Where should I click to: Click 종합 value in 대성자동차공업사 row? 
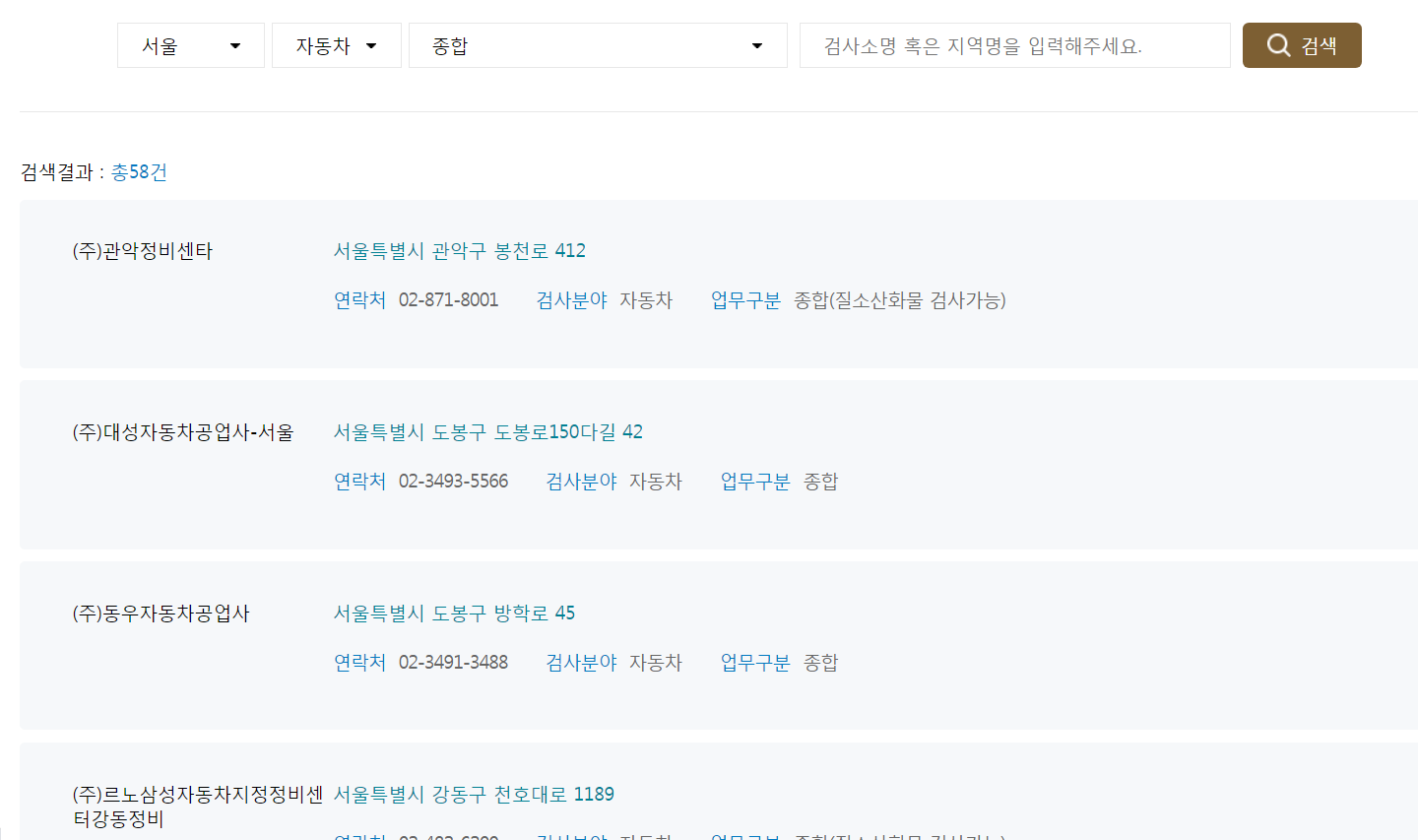click(821, 482)
